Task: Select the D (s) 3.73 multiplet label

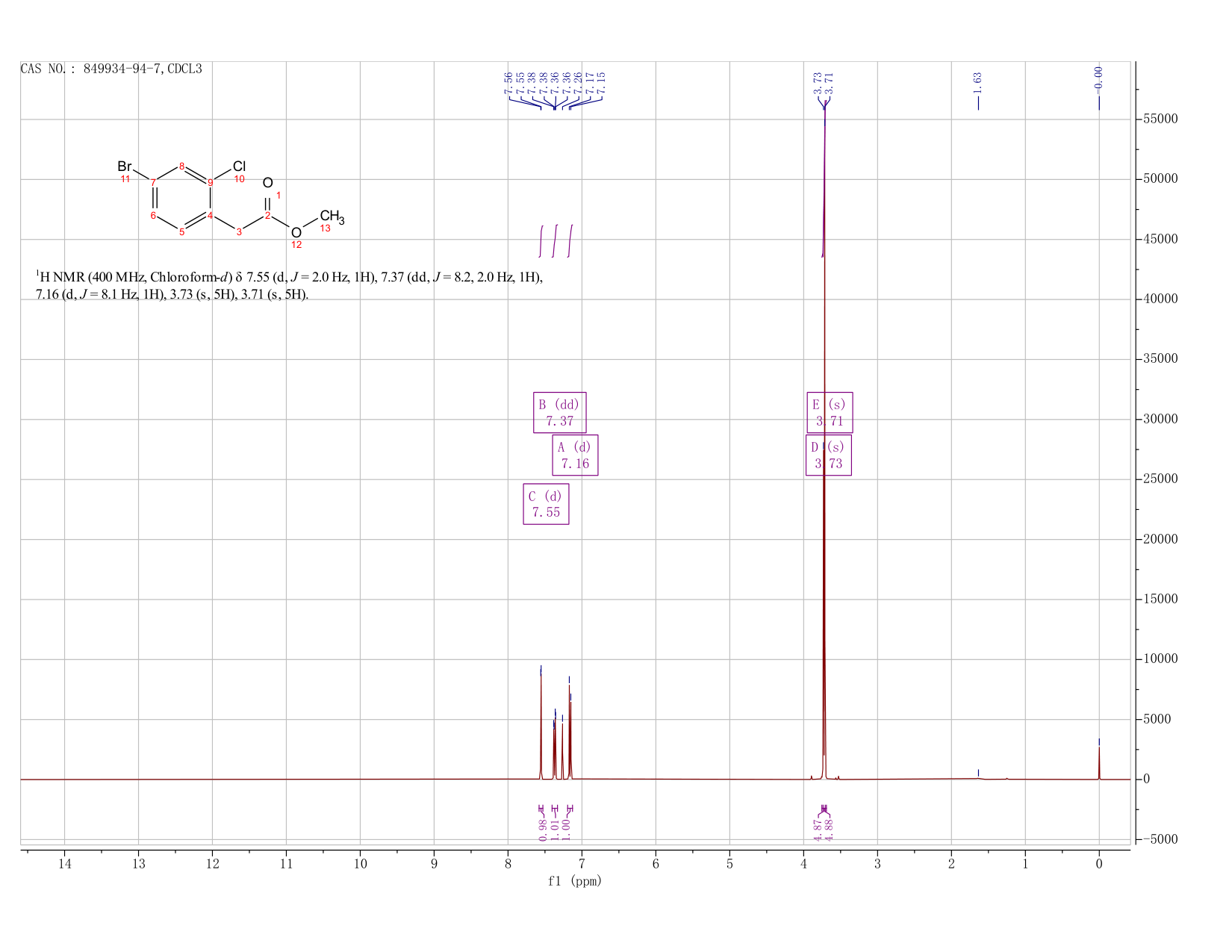Action: tap(829, 455)
